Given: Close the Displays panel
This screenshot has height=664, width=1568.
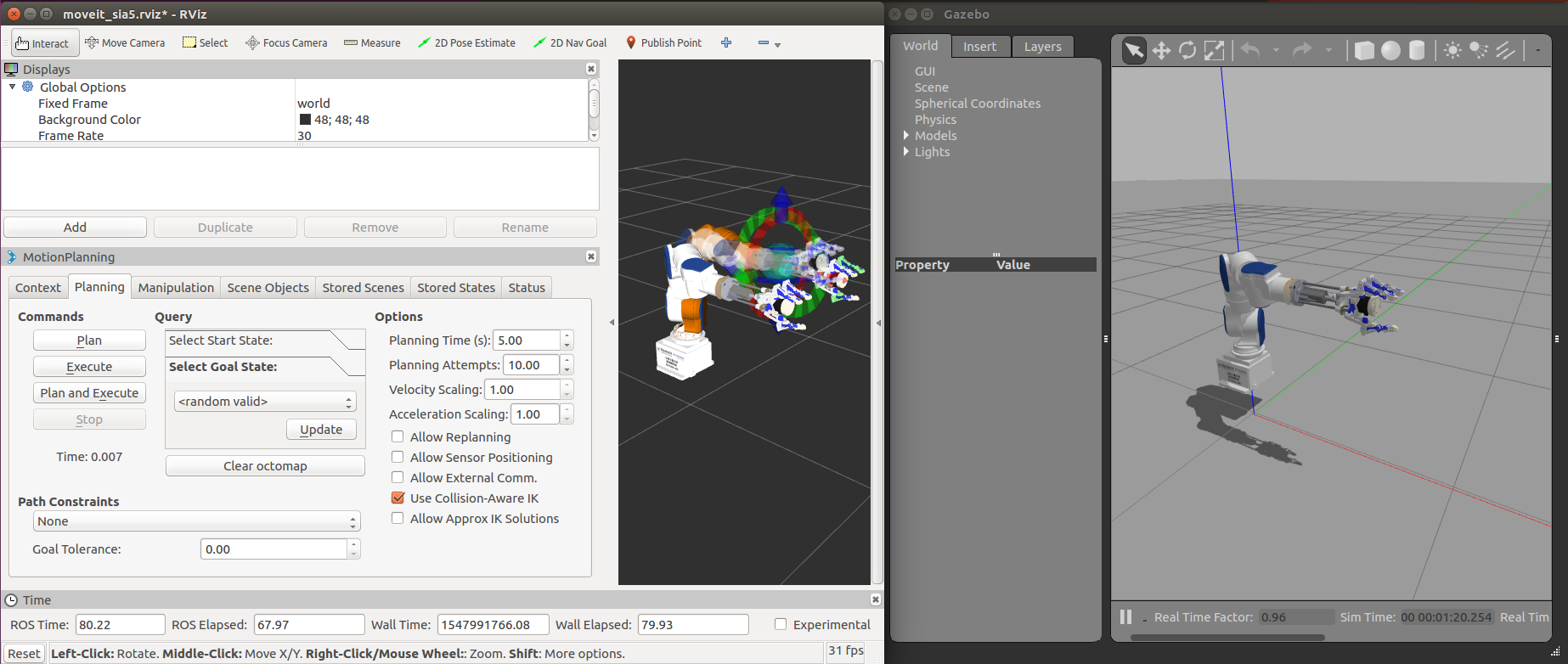Looking at the screenshot, I should [x=591, y=69].
